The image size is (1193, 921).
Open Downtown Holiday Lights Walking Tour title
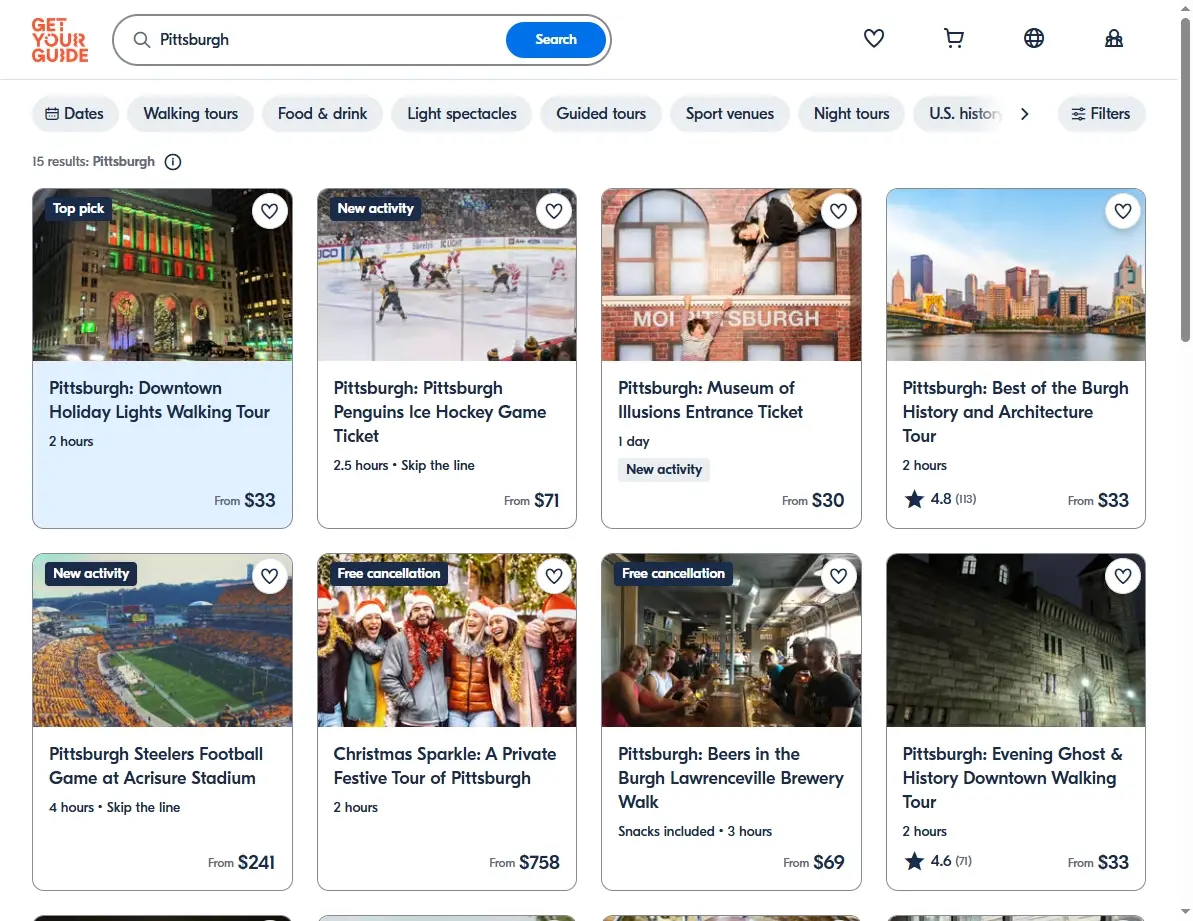[159, 400]
